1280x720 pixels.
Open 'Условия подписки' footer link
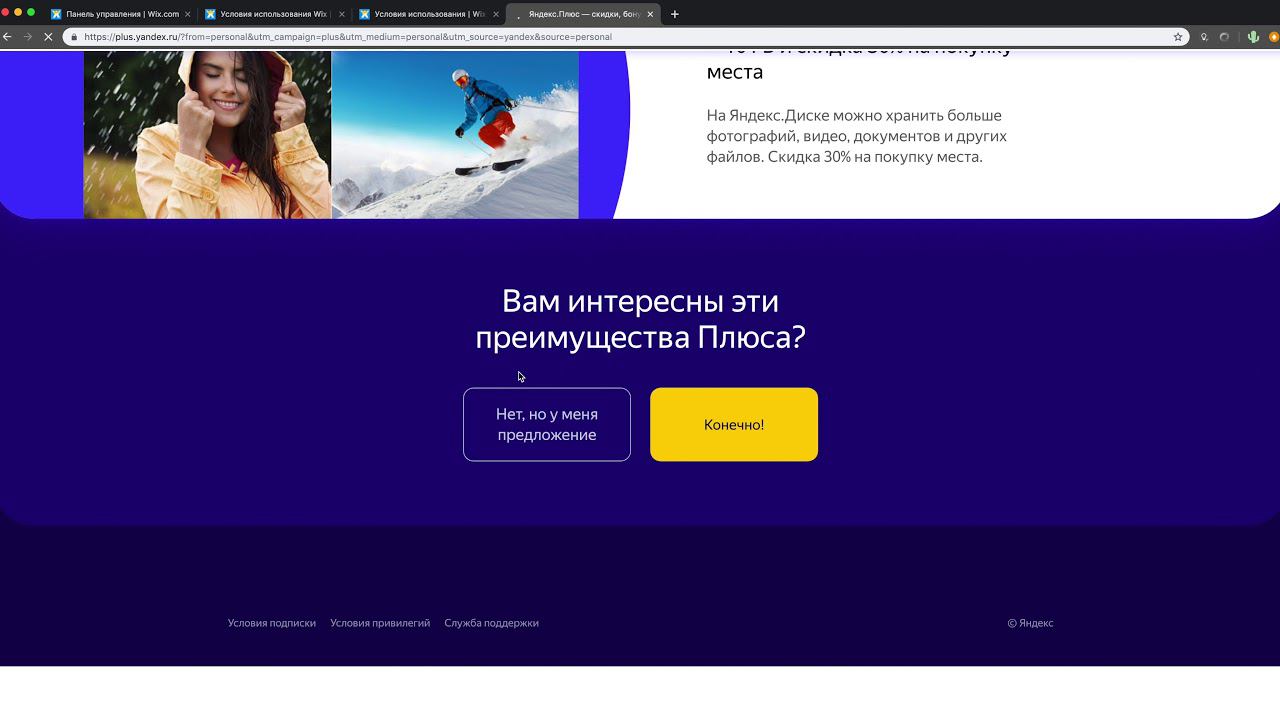point(272,623)
